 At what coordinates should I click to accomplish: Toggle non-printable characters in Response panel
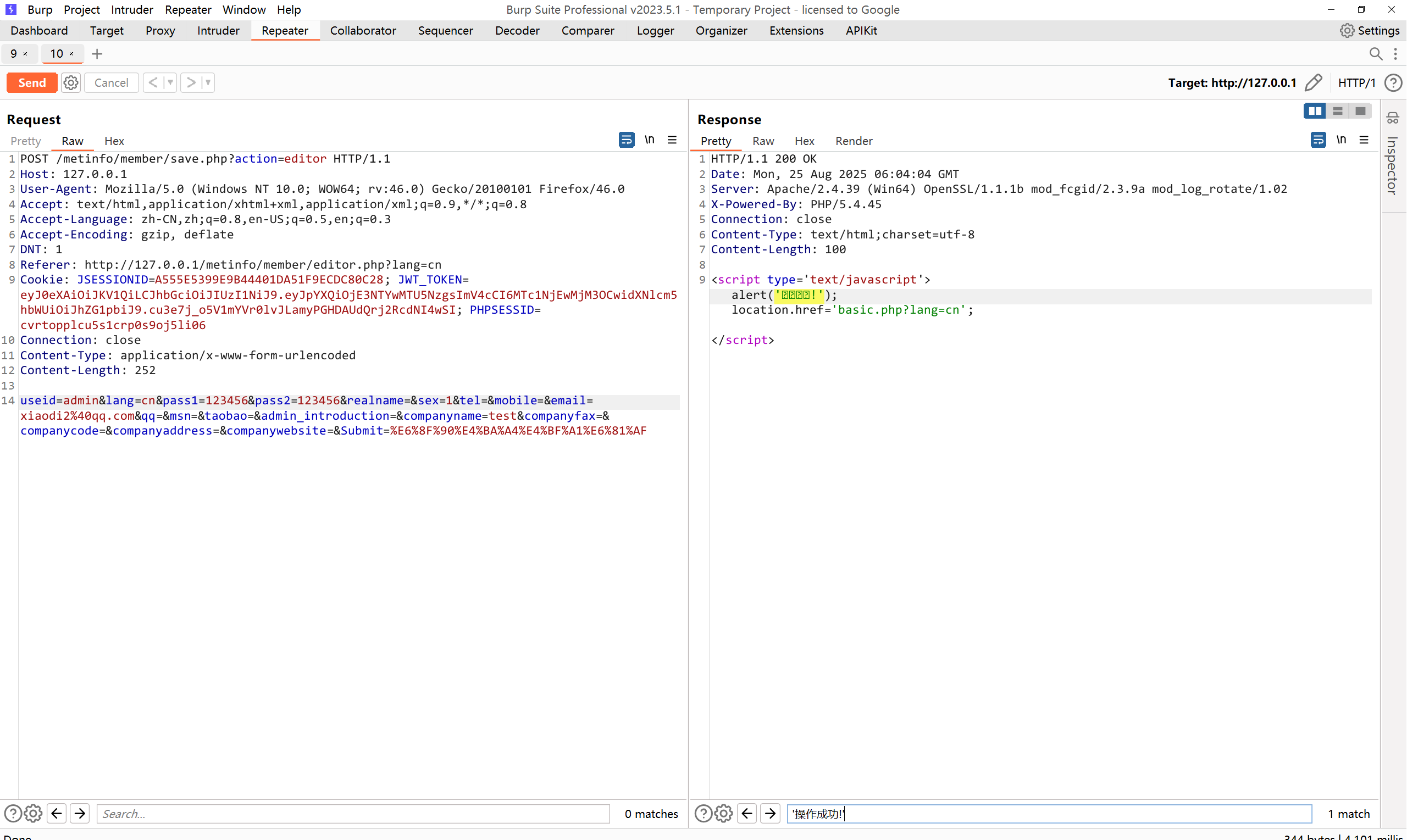click(x=1340, y=140)
